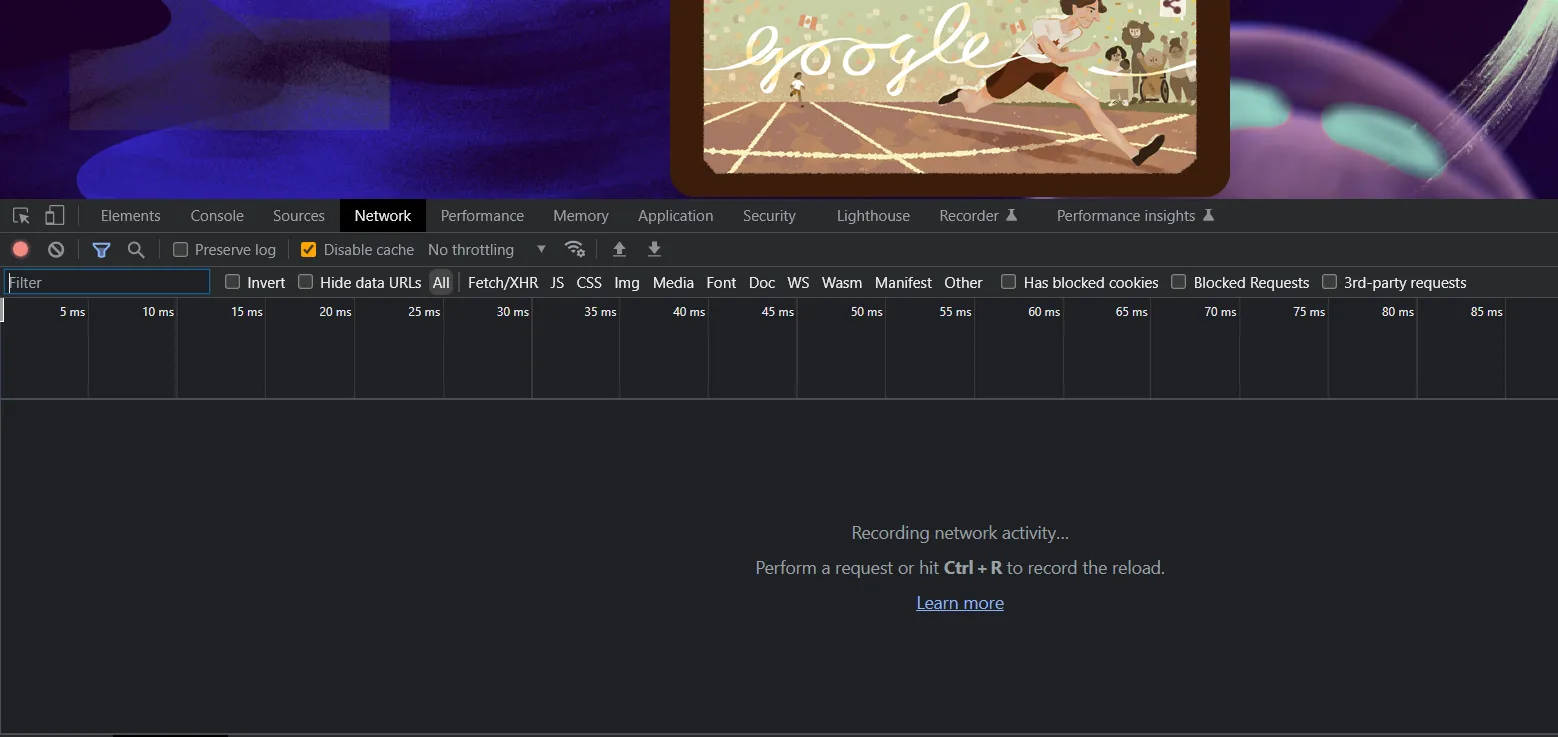The image size is (1558, 737).
Task: Select the All request type filter
Action: point(441,283)
